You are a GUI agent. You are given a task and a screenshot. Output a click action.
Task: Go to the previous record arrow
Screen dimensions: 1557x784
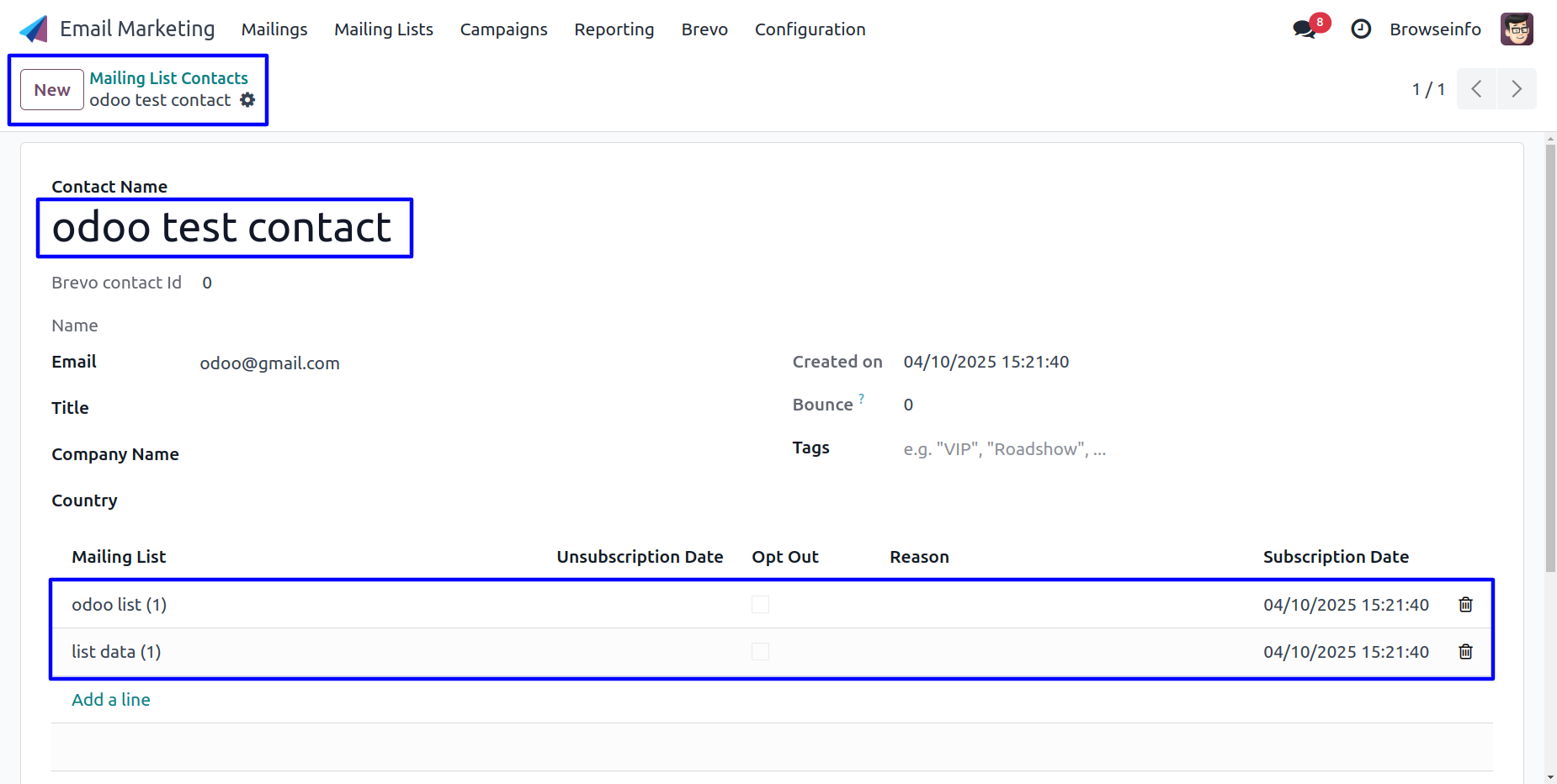[1476, 89]
